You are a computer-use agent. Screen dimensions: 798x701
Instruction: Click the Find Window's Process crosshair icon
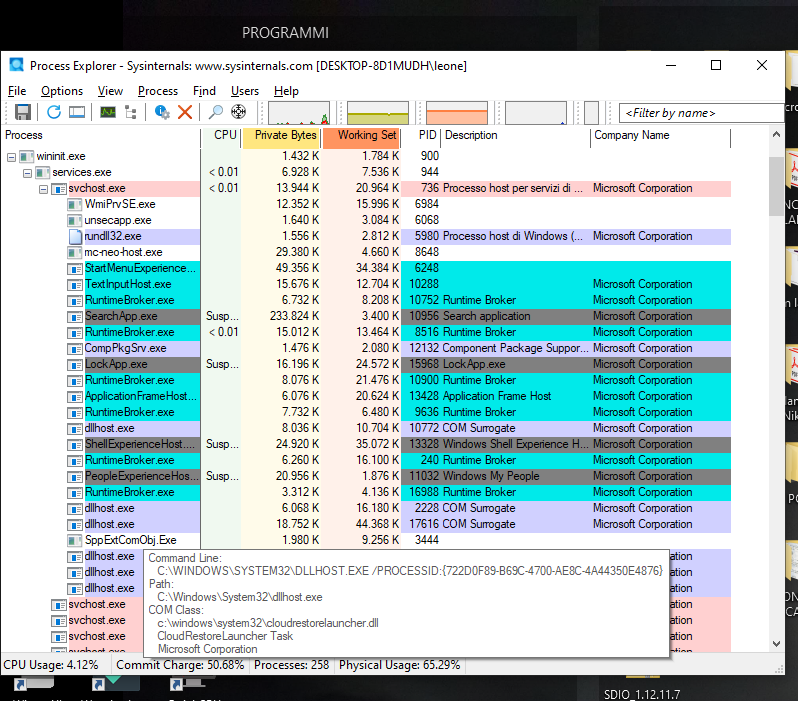238,112
